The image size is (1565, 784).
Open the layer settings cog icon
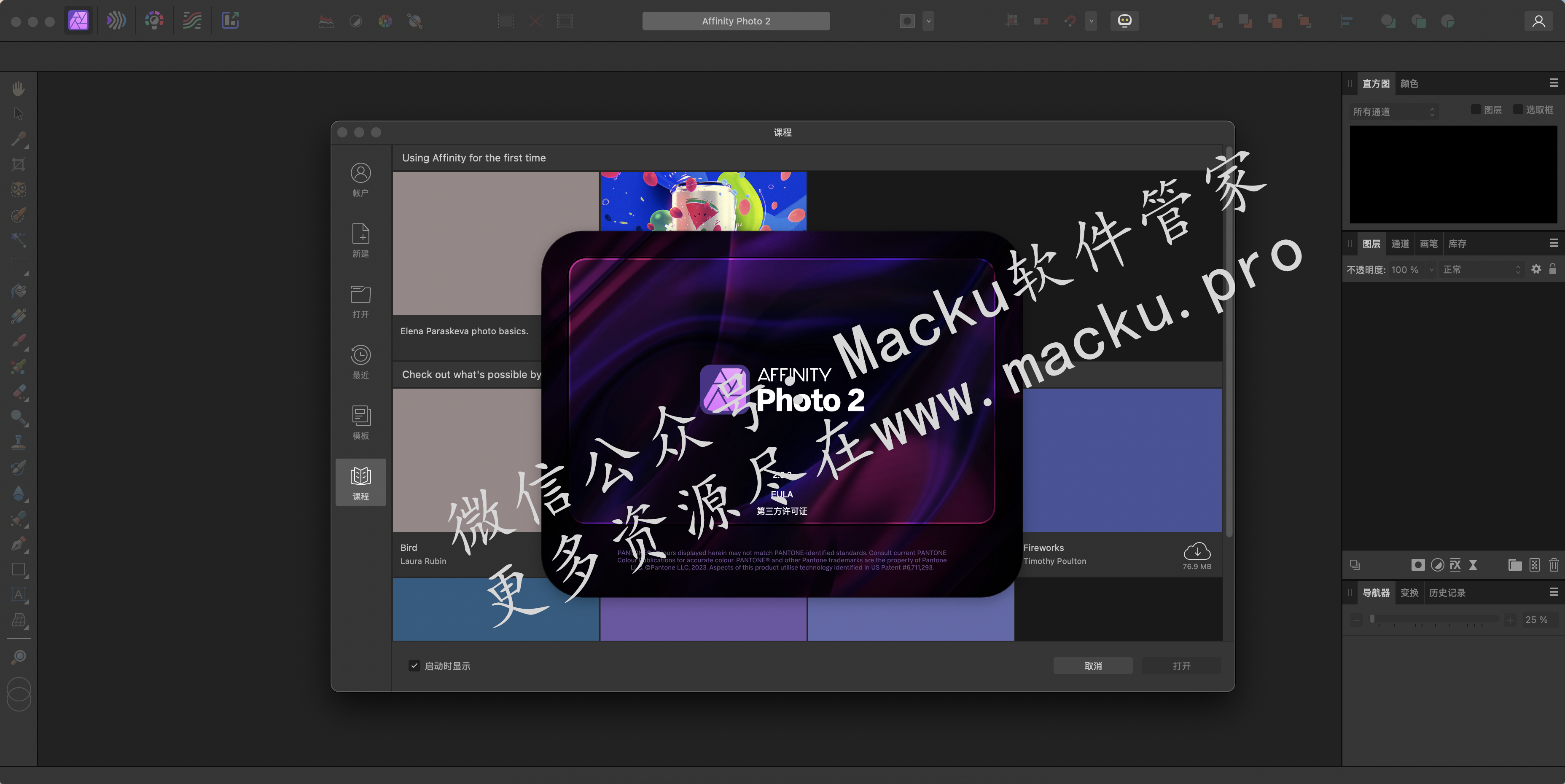click(1536, 269)
